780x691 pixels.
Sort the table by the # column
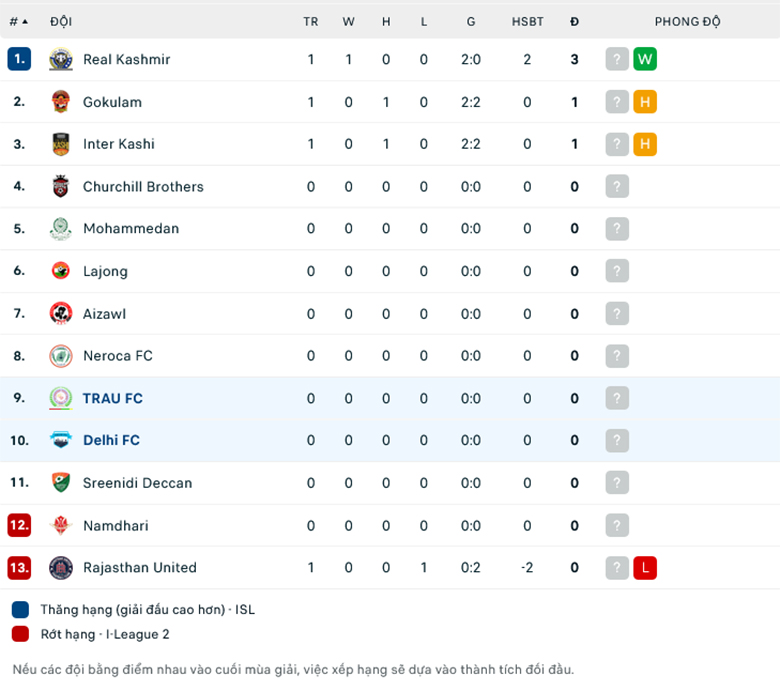tap(18, 21)
